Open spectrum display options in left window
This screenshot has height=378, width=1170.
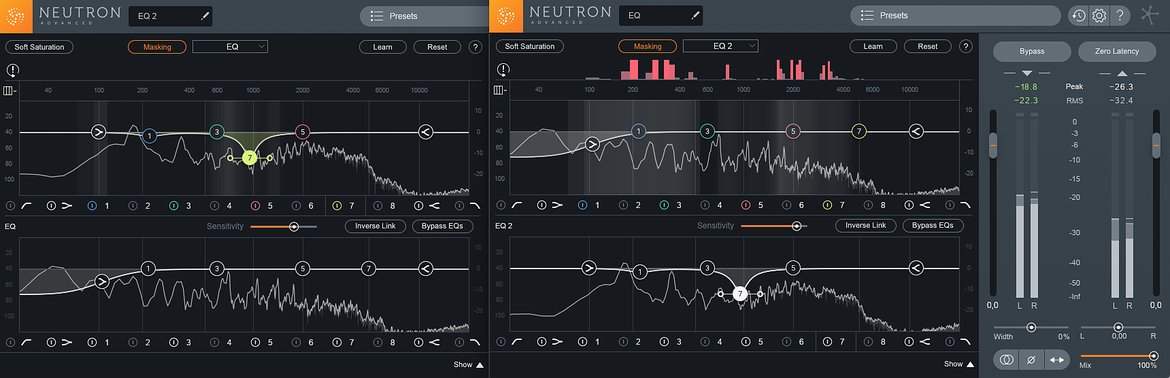(x=10, y=90)
